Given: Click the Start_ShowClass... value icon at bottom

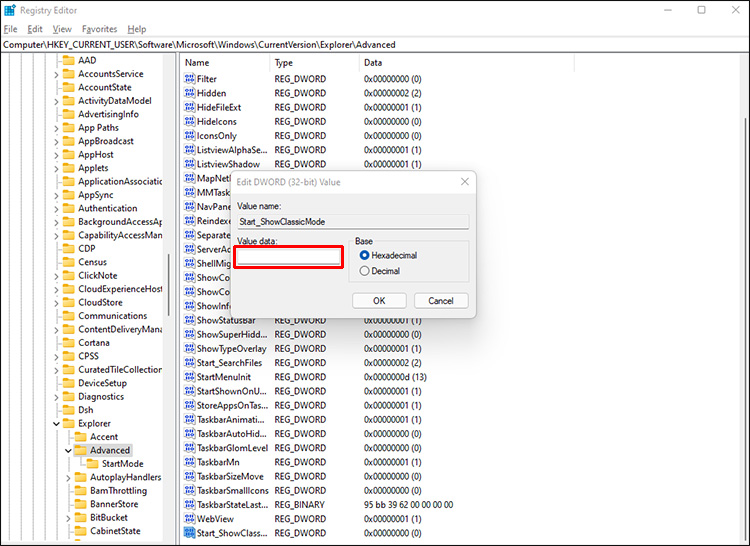Looking at the screenshot, I should click(189, 533).
